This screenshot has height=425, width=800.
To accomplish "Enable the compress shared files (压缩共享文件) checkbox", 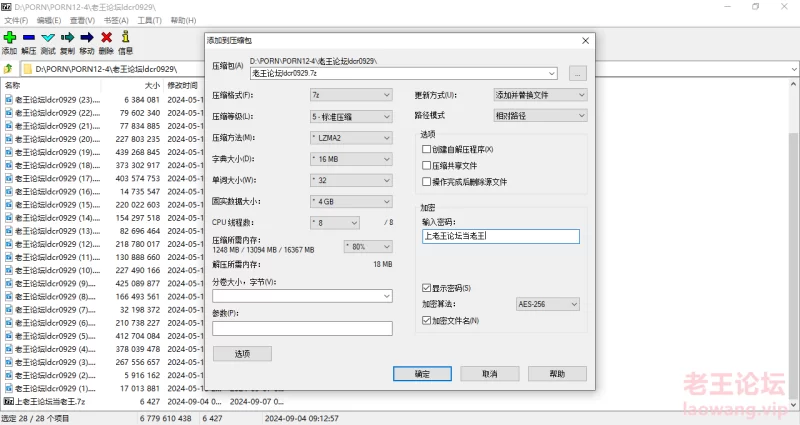I will [427, 165].
